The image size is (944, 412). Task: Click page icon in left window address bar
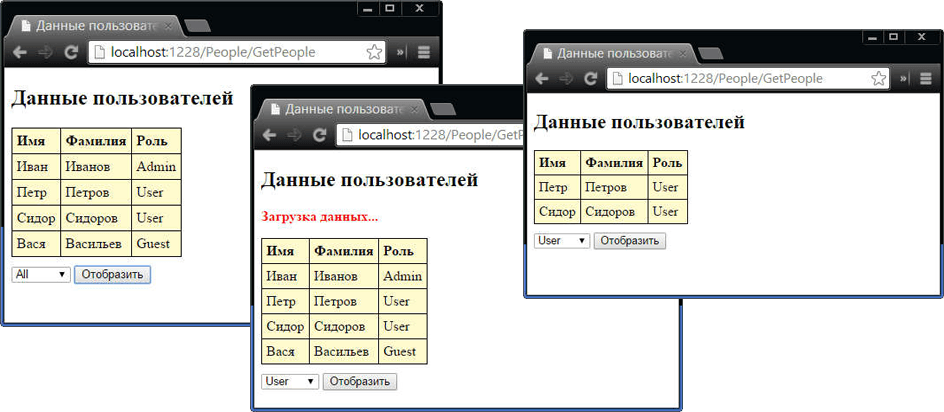pos(101,52)
